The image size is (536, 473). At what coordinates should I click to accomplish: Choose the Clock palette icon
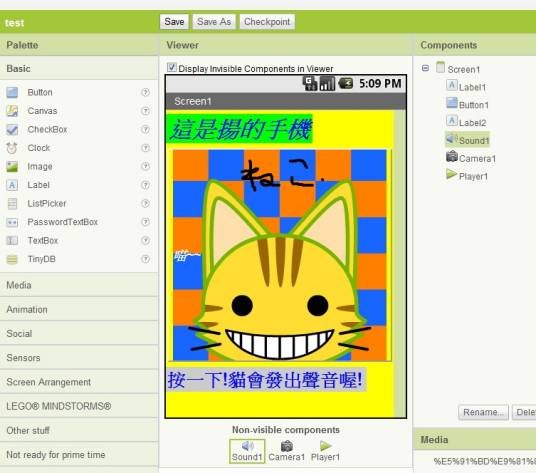tap(12, 148)
